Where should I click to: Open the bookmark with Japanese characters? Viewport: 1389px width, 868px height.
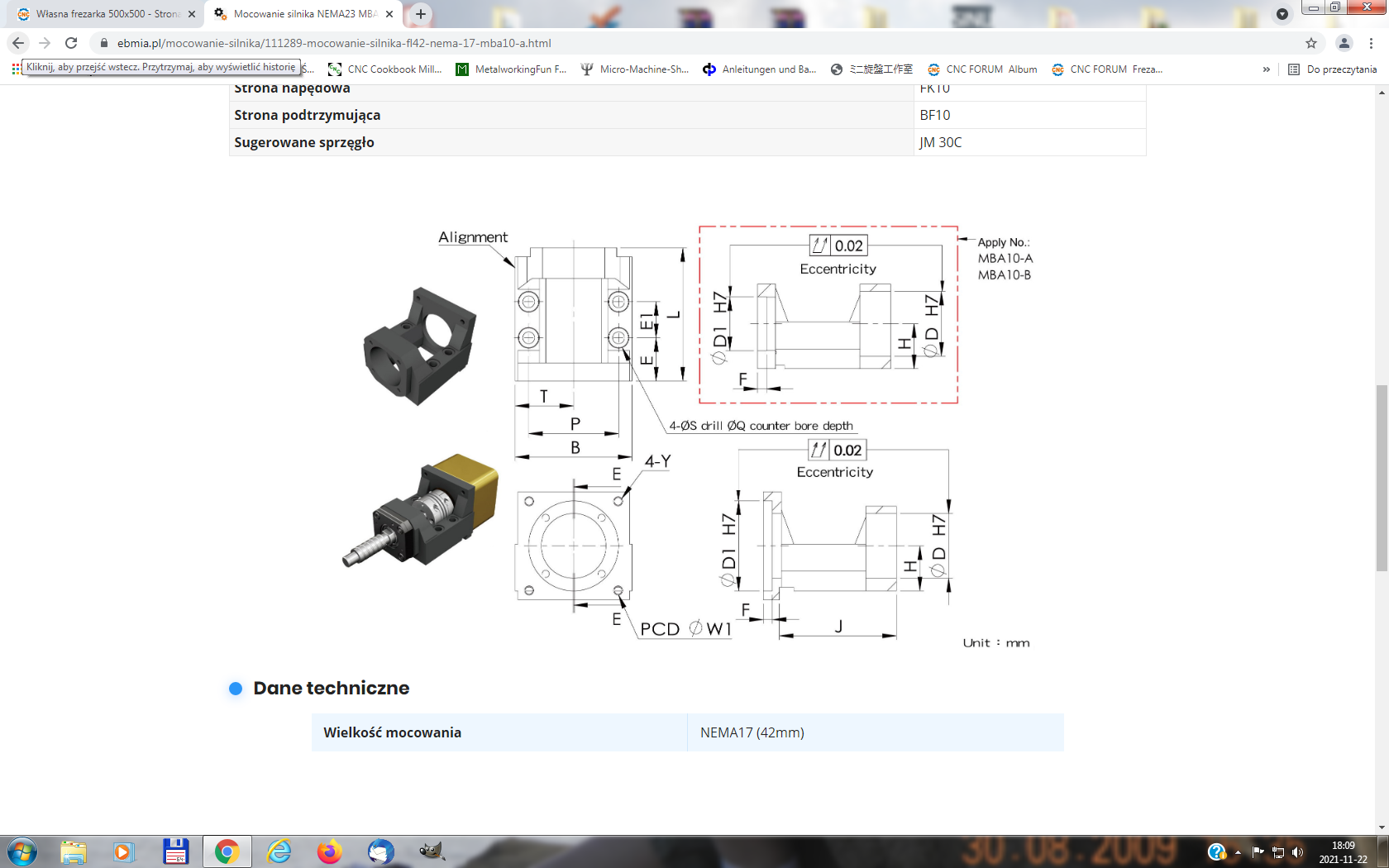[871, 69]
